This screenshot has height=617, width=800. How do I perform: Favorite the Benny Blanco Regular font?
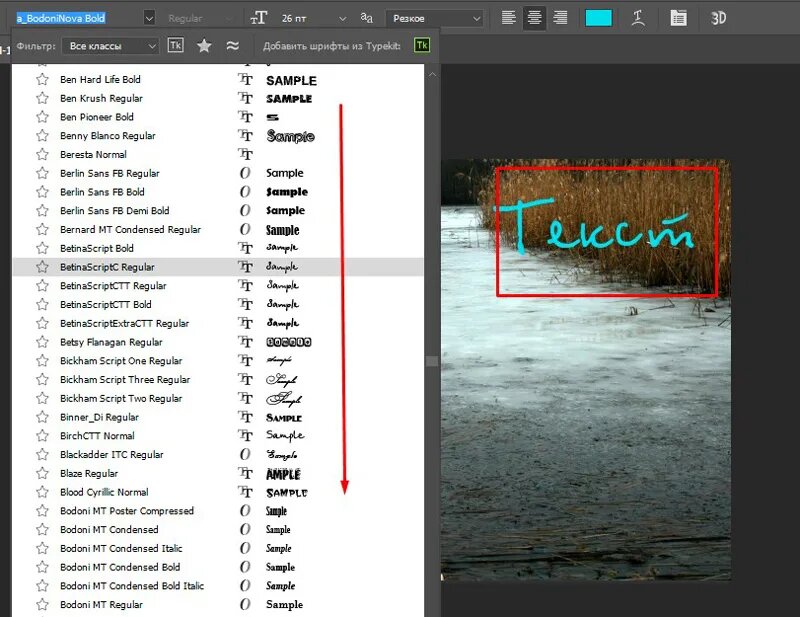click(42, 136)
